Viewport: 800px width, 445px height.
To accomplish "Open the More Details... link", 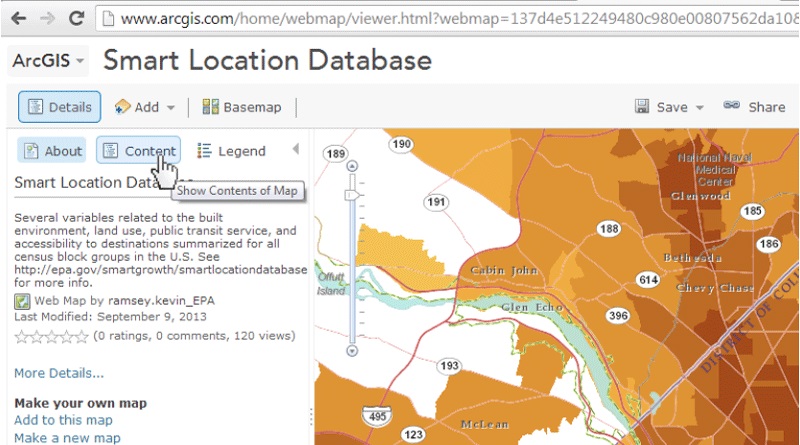I will point(59,373).
